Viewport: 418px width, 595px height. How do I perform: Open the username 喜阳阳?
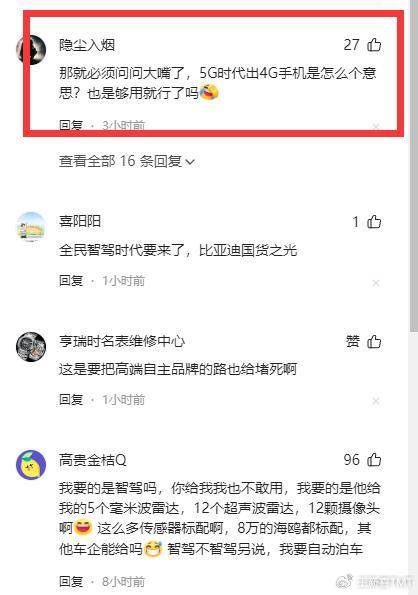click(x=80, y=221)
